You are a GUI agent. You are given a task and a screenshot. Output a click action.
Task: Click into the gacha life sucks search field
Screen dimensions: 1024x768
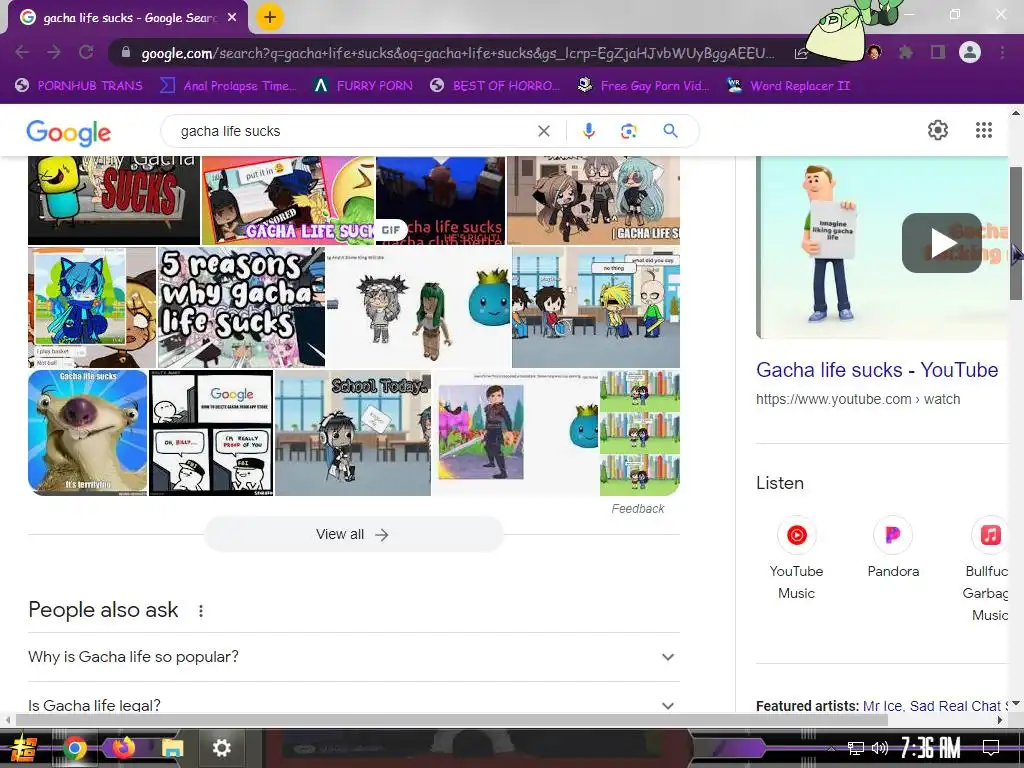pos(353,131)
